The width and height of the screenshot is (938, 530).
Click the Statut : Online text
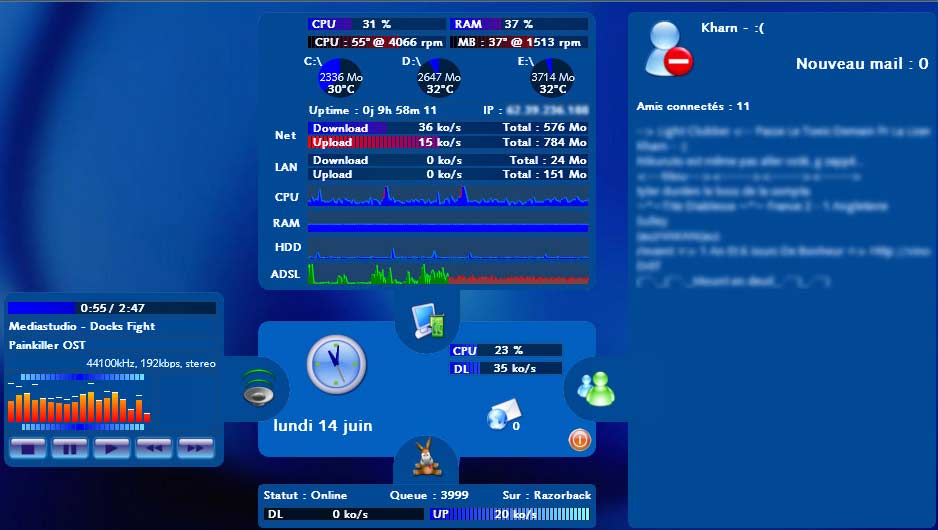305,495
